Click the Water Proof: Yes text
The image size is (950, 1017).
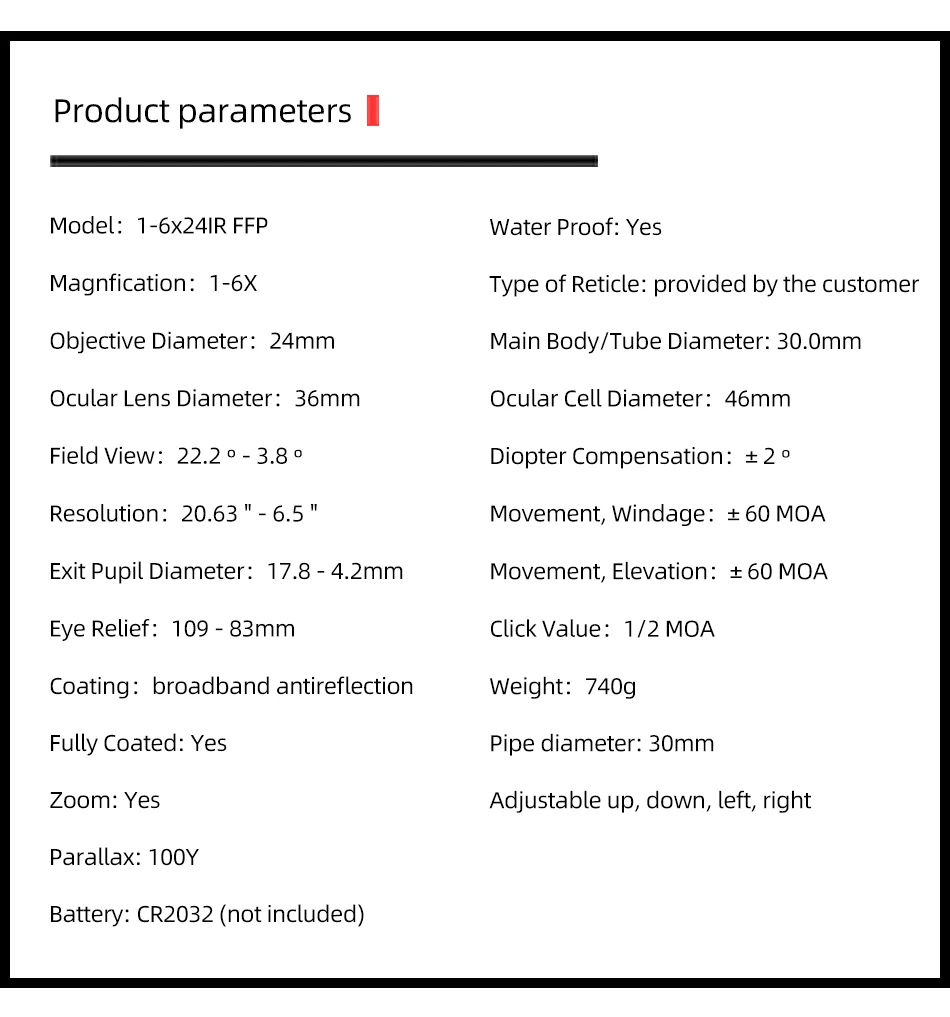coord(575,227)
